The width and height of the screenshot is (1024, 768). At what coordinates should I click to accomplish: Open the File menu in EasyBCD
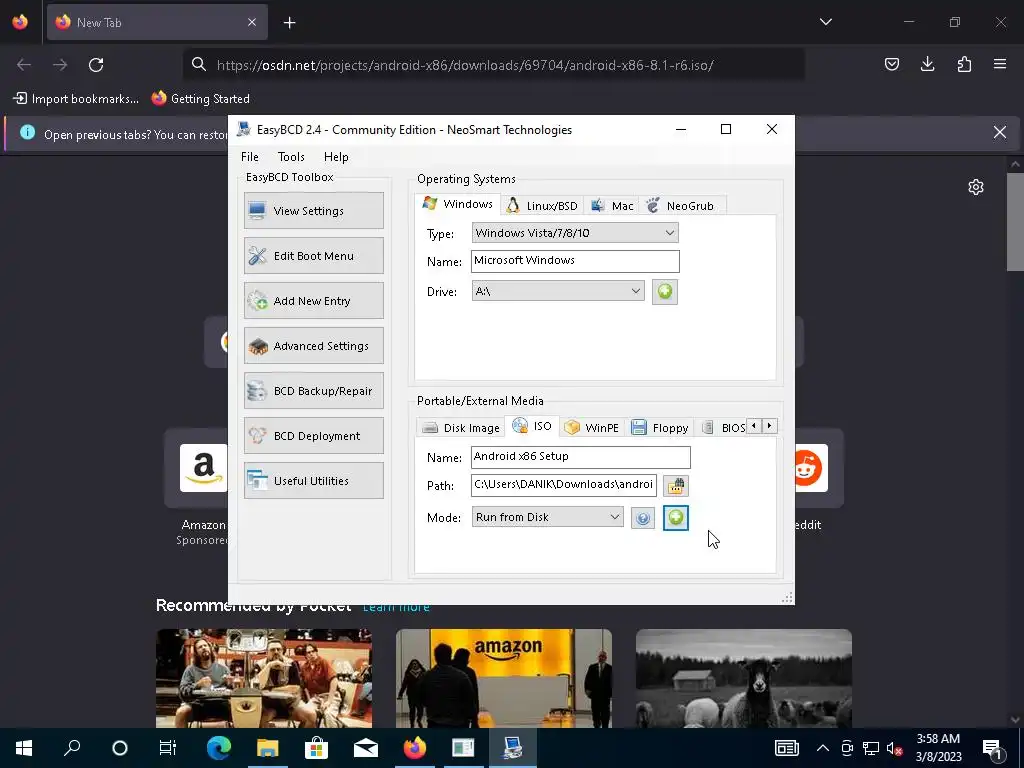click(x=249, y=157)
